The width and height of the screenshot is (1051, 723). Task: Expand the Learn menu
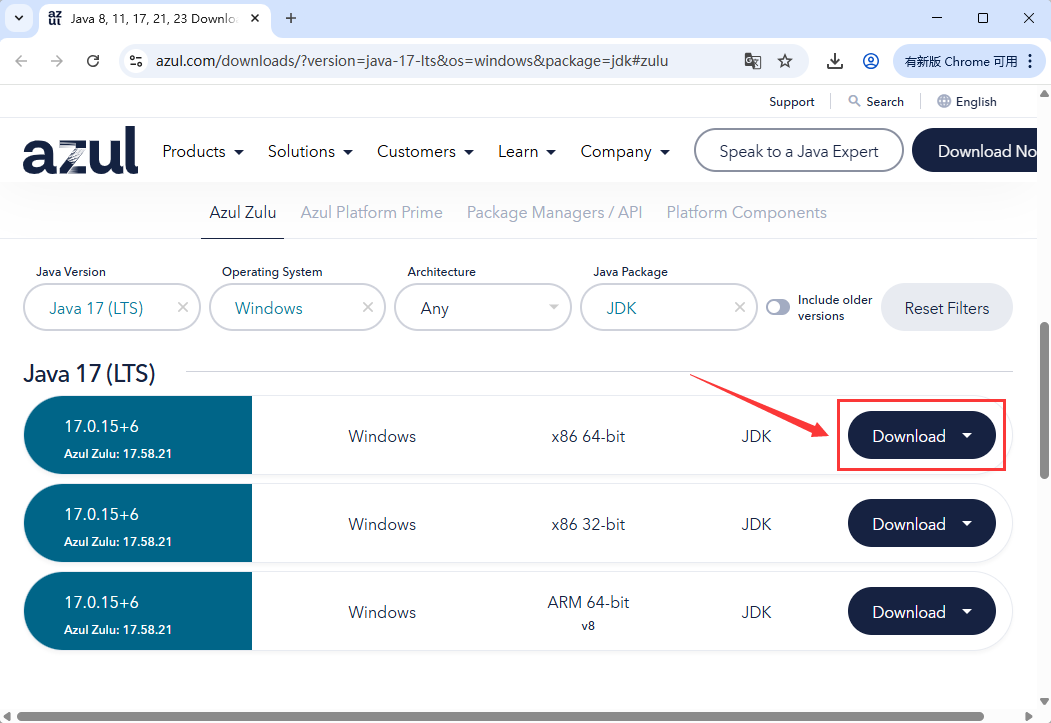[526, 151]
